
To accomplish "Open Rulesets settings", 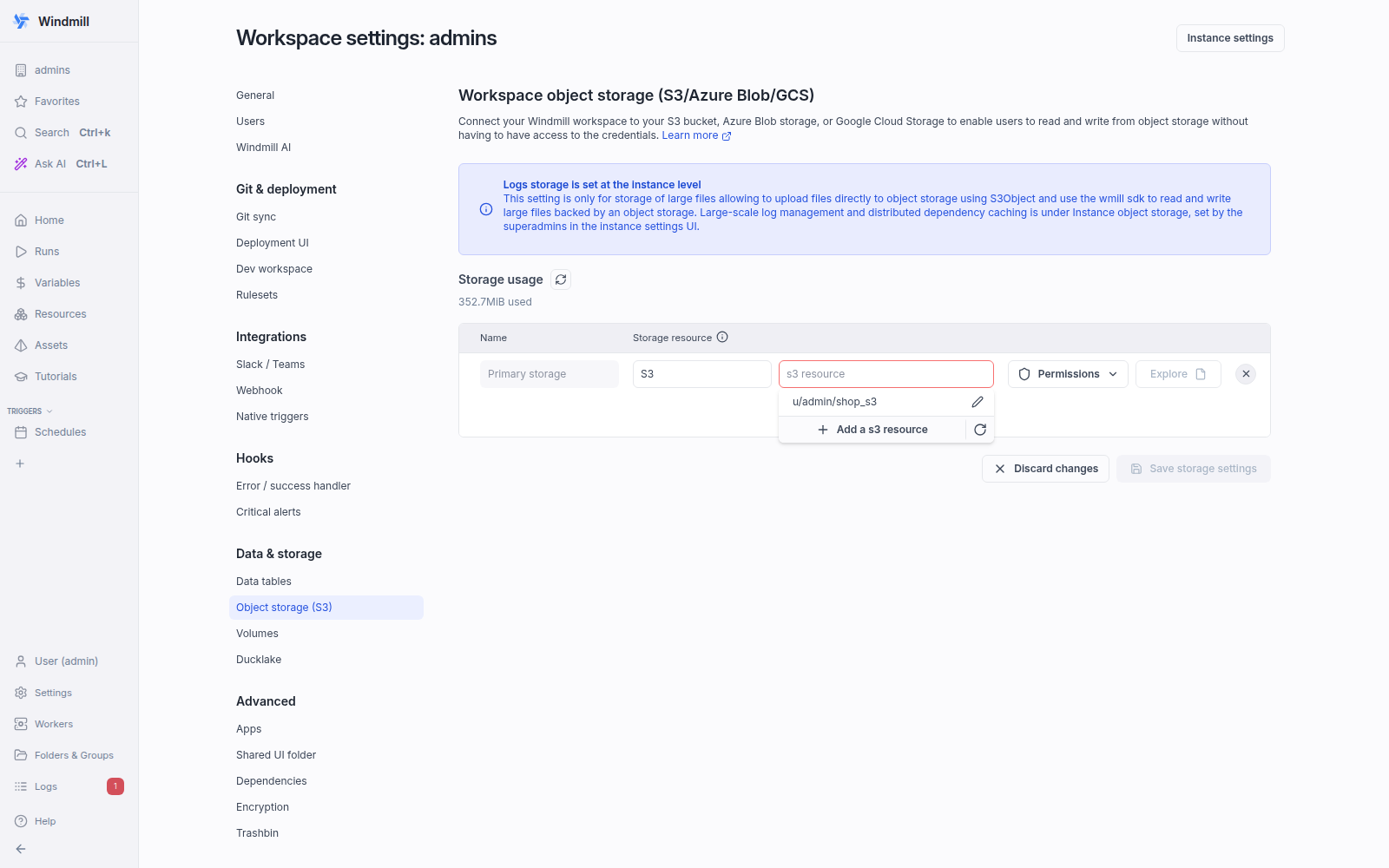I will tap(257, 295).
